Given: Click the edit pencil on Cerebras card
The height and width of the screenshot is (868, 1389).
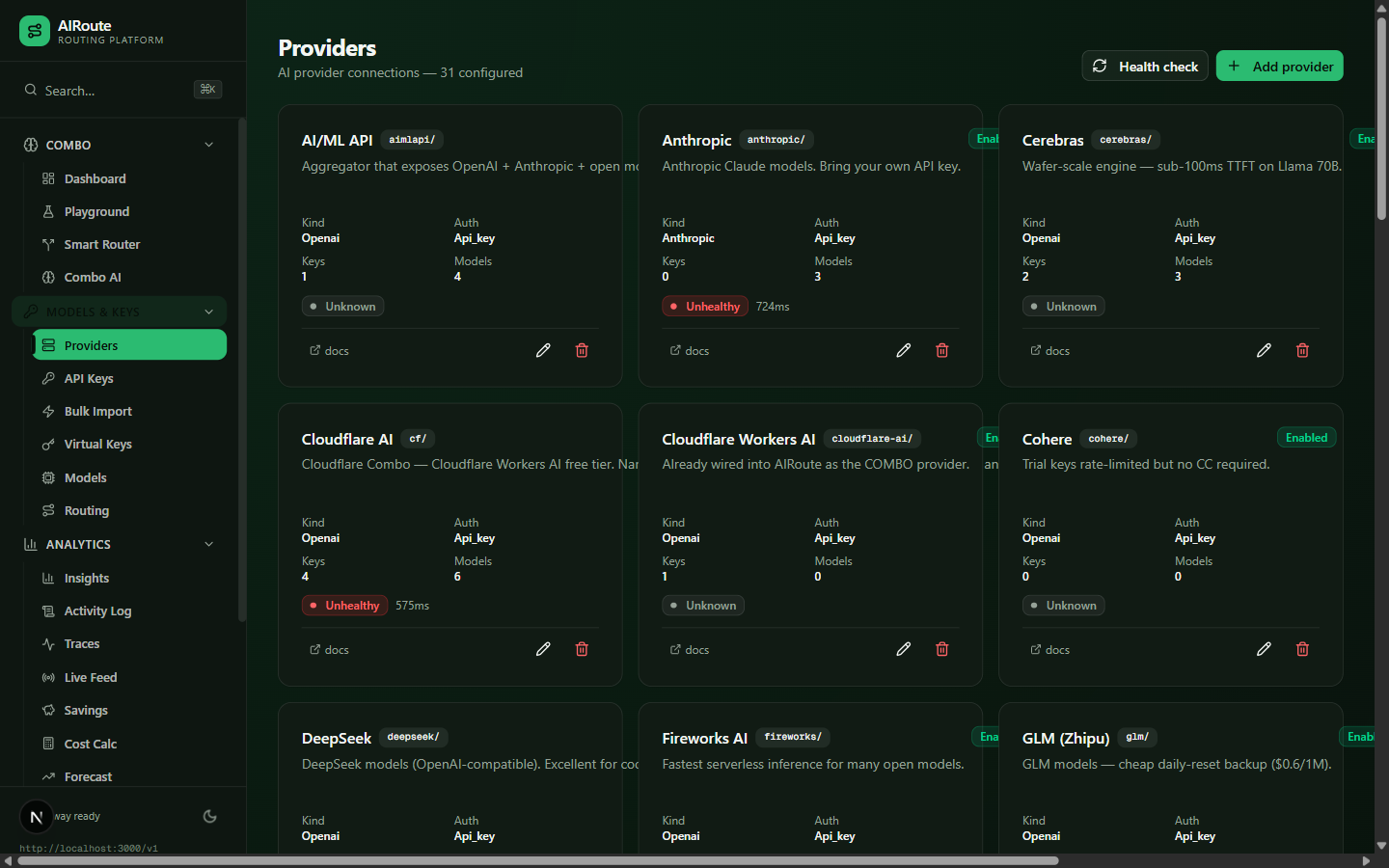Looking at the screenshot, I should [1264, 350].
